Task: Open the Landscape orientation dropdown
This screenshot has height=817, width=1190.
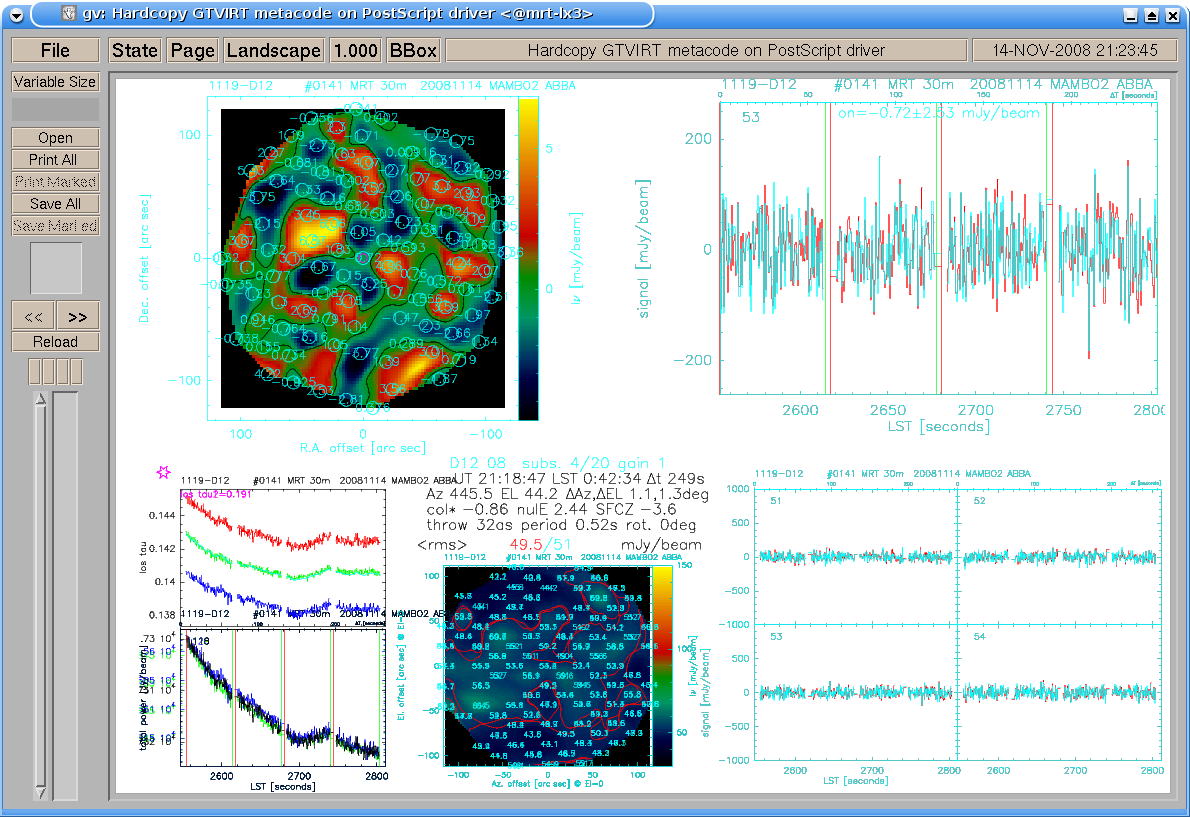Action: tap(274, 51)
